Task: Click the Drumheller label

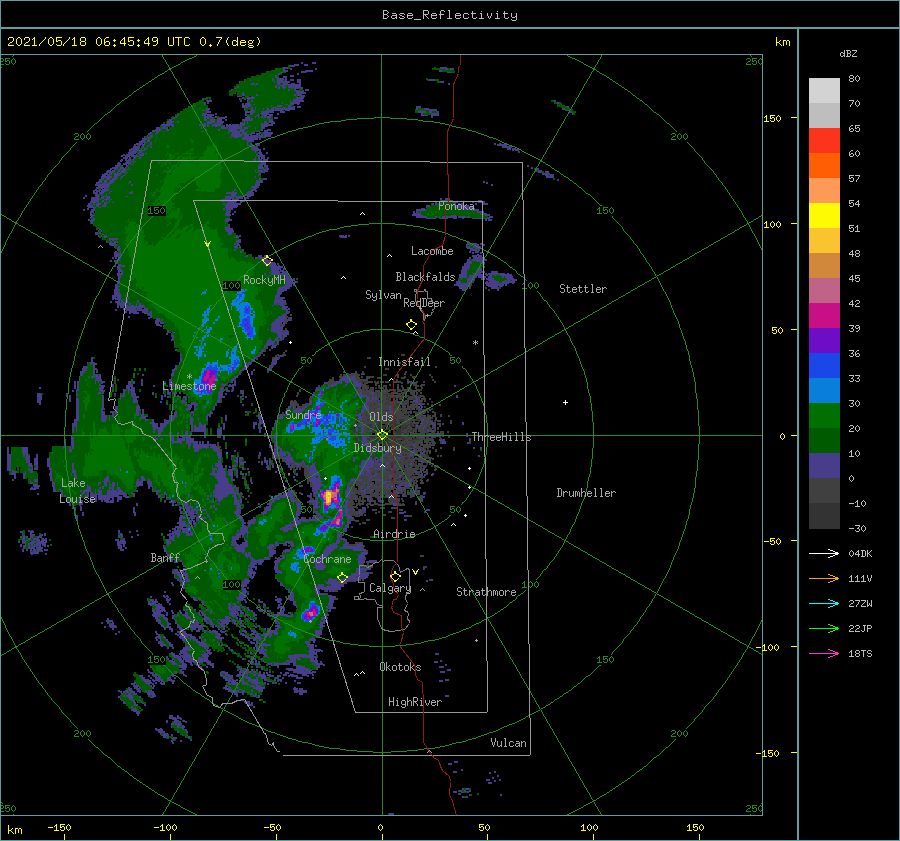Action: (586, 493)
